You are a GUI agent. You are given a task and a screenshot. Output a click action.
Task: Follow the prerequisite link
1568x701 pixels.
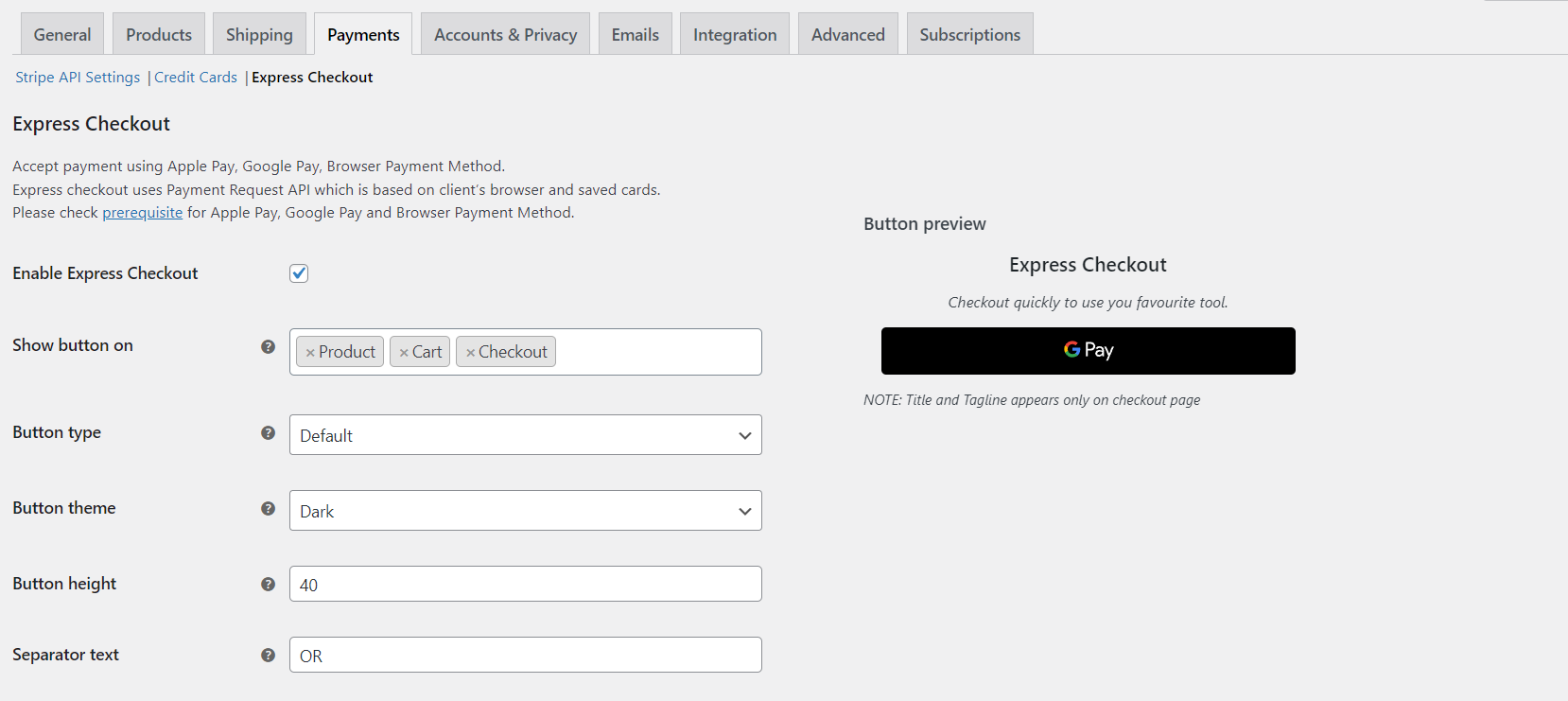[x=143, y=213]
